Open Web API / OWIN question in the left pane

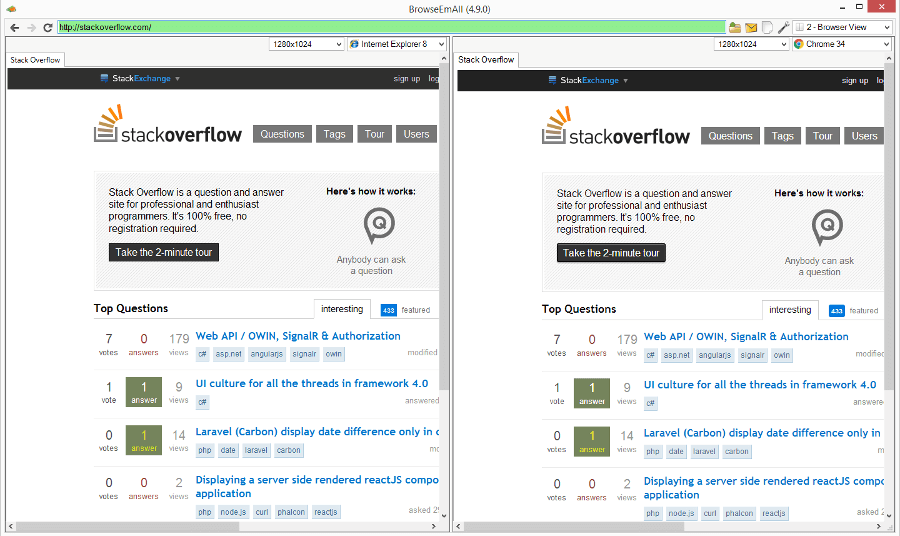[298, 336]
